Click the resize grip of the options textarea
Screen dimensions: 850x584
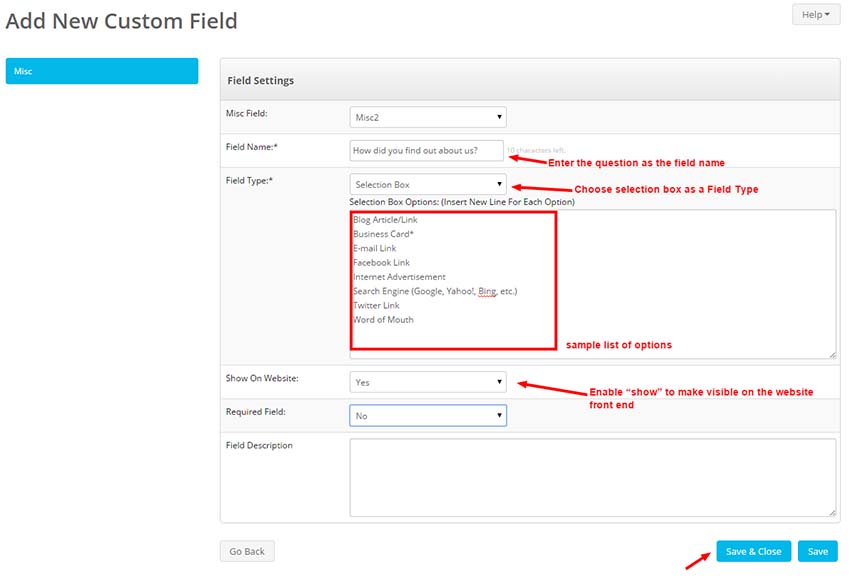[x=832, y=355]
